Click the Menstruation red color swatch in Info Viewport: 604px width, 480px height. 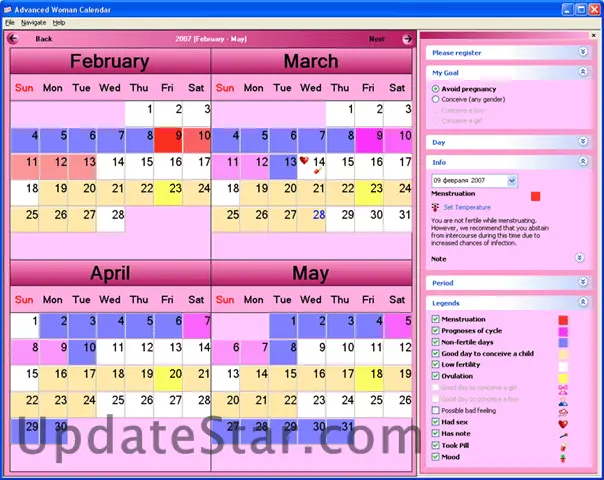(x=535, y=196)
